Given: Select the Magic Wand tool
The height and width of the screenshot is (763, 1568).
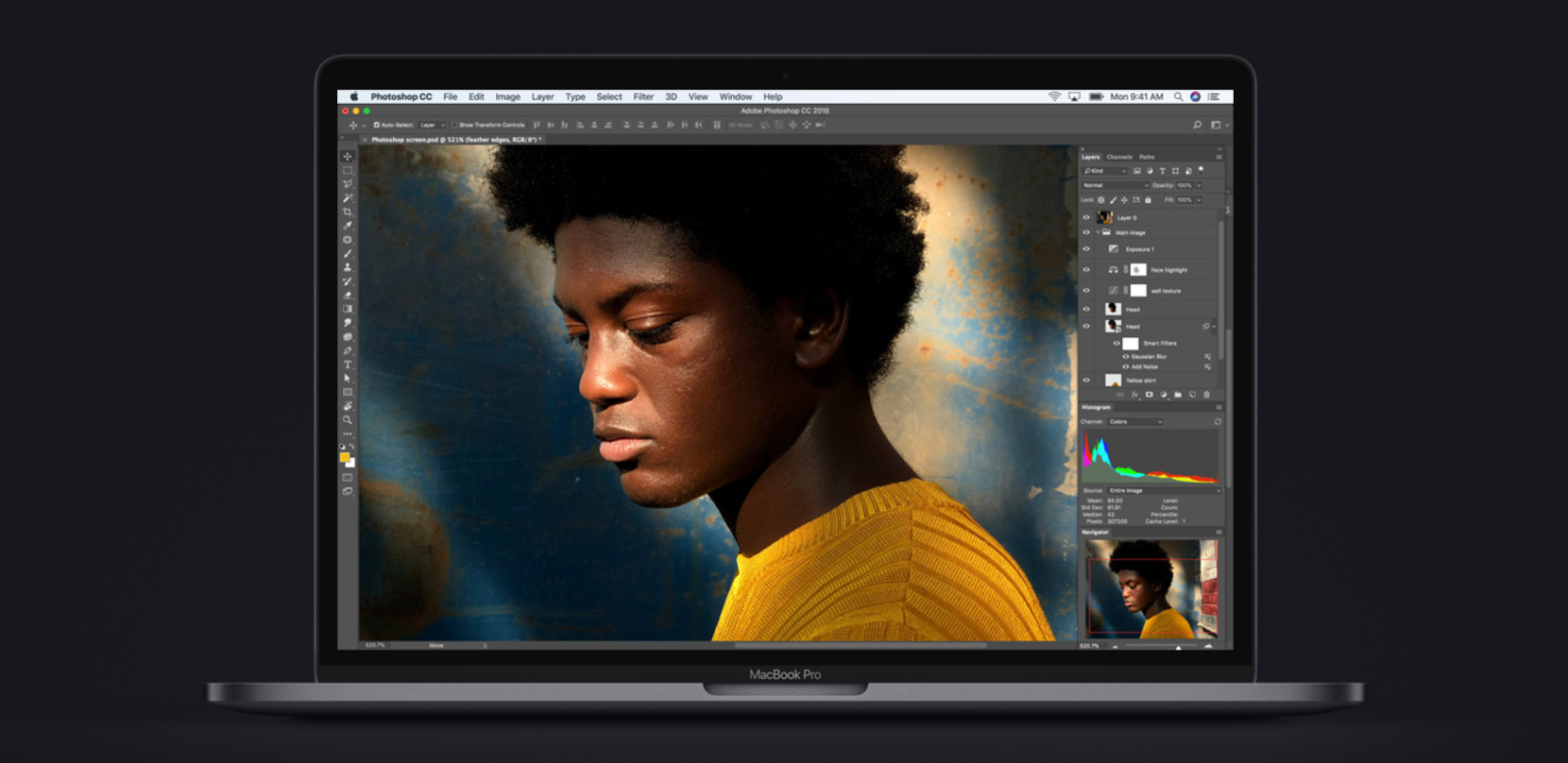Looking at the screenshot, I should pos(347,198).
